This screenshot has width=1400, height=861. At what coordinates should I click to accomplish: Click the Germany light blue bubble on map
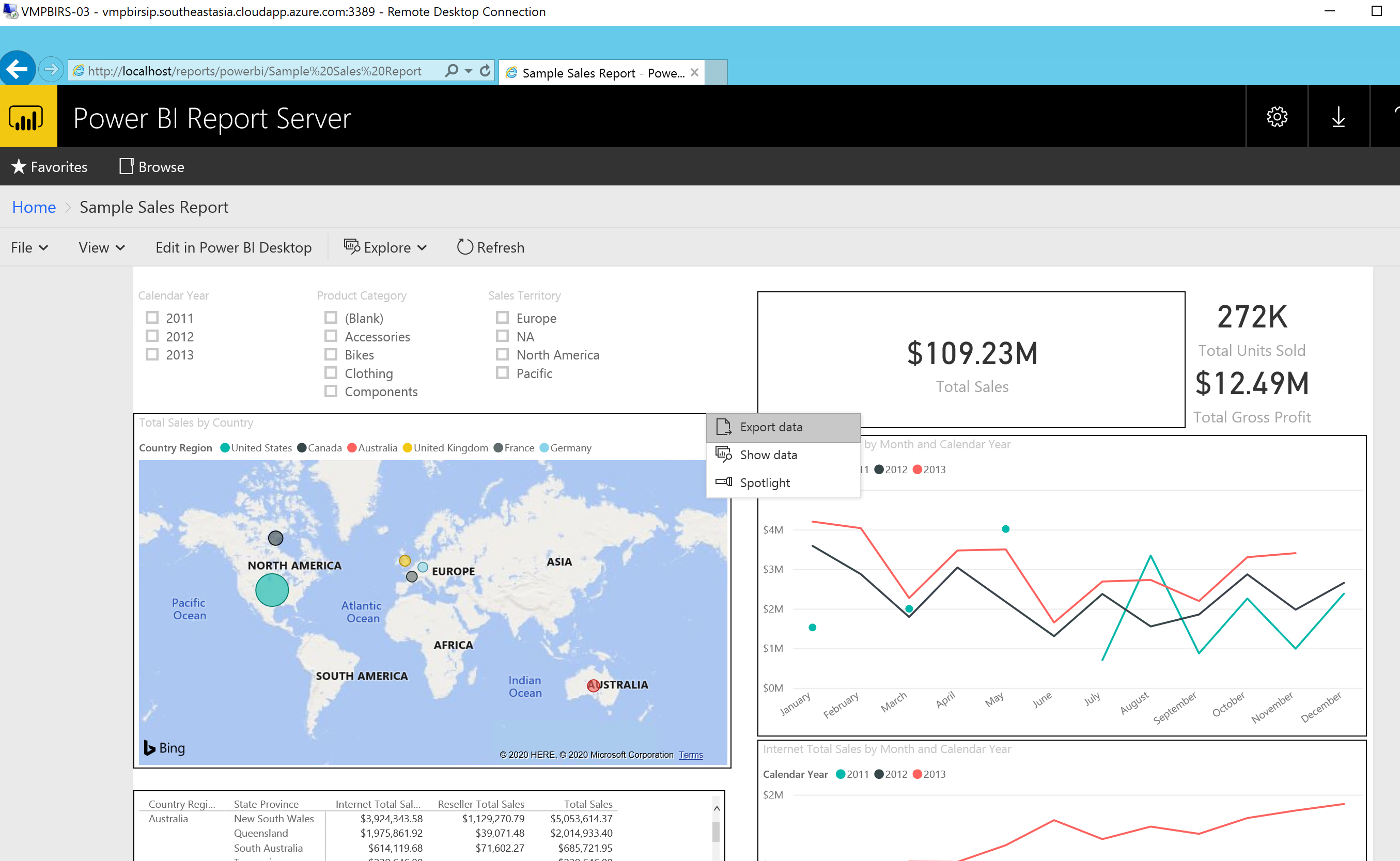point(423,567)
